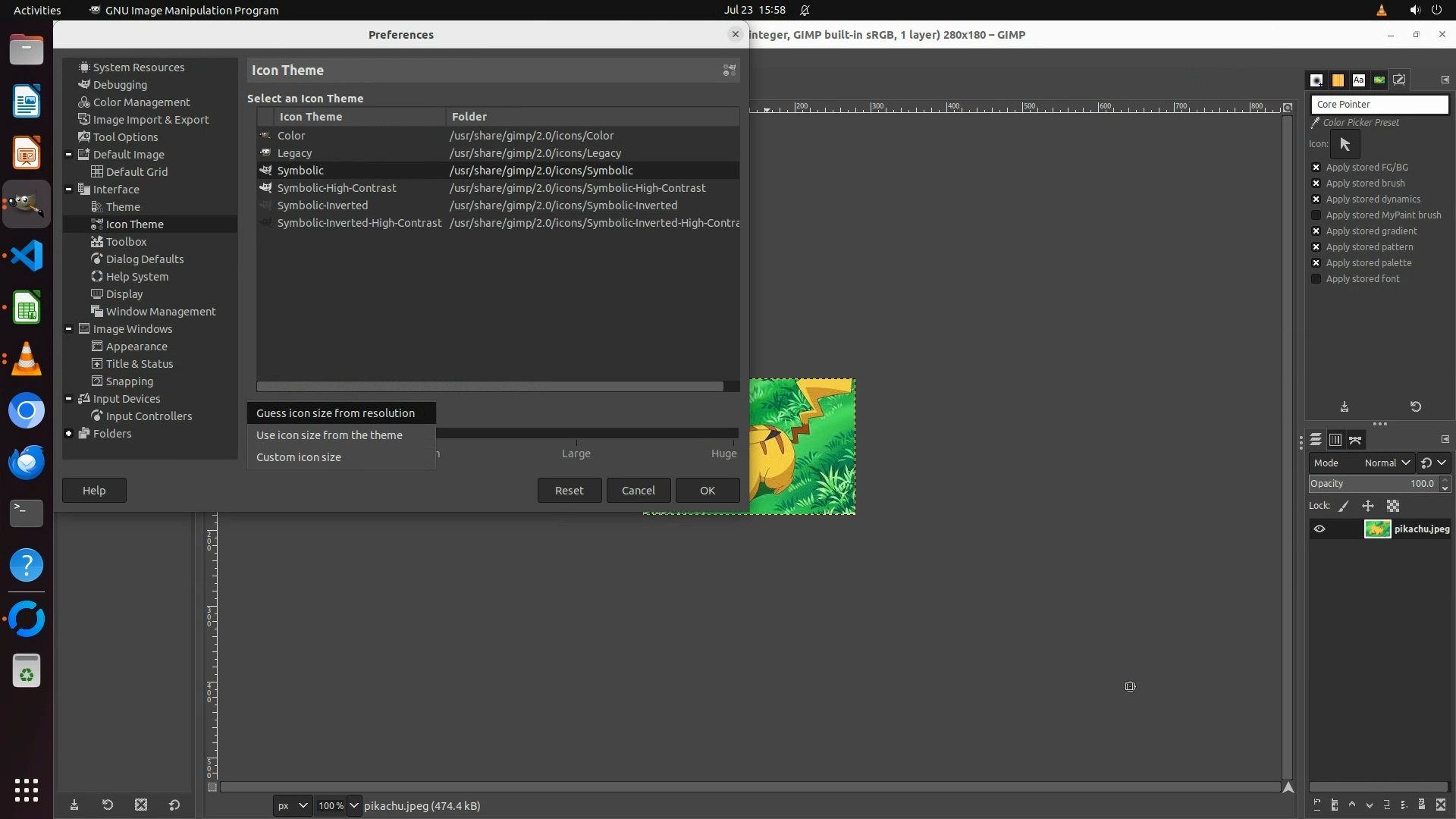This screenshot has width=1456, height=819.
Task: Choose Custom icon size option
Action: coord(299,457)
